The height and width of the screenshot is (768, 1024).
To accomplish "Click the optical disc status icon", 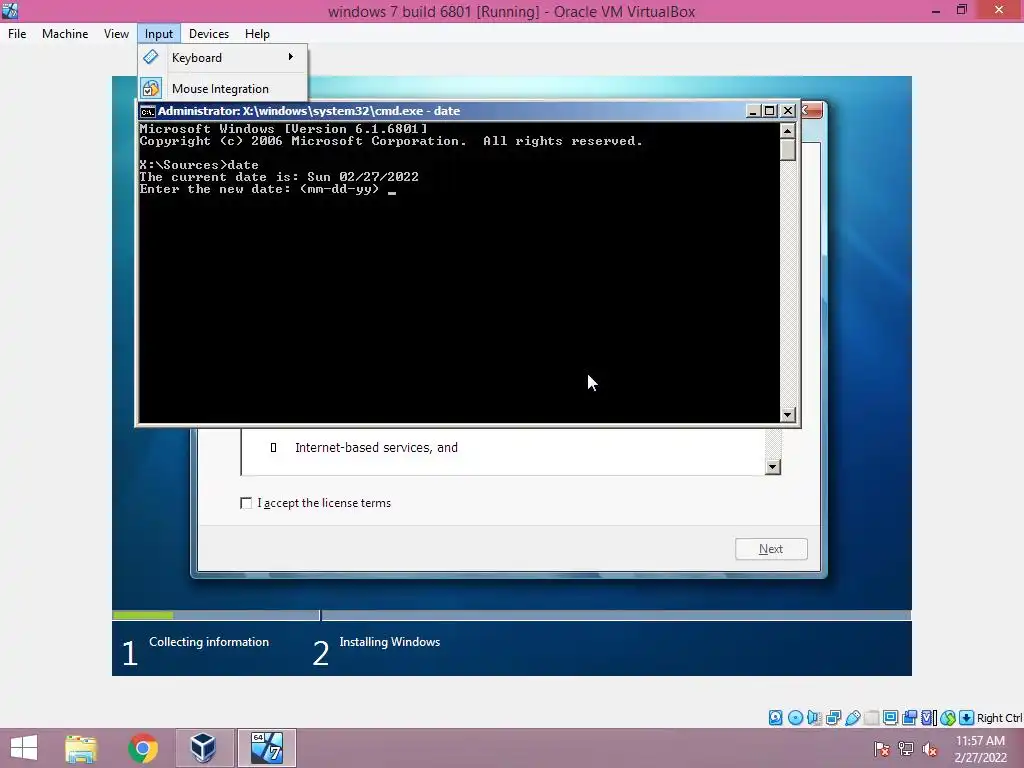I will (795, 718).
